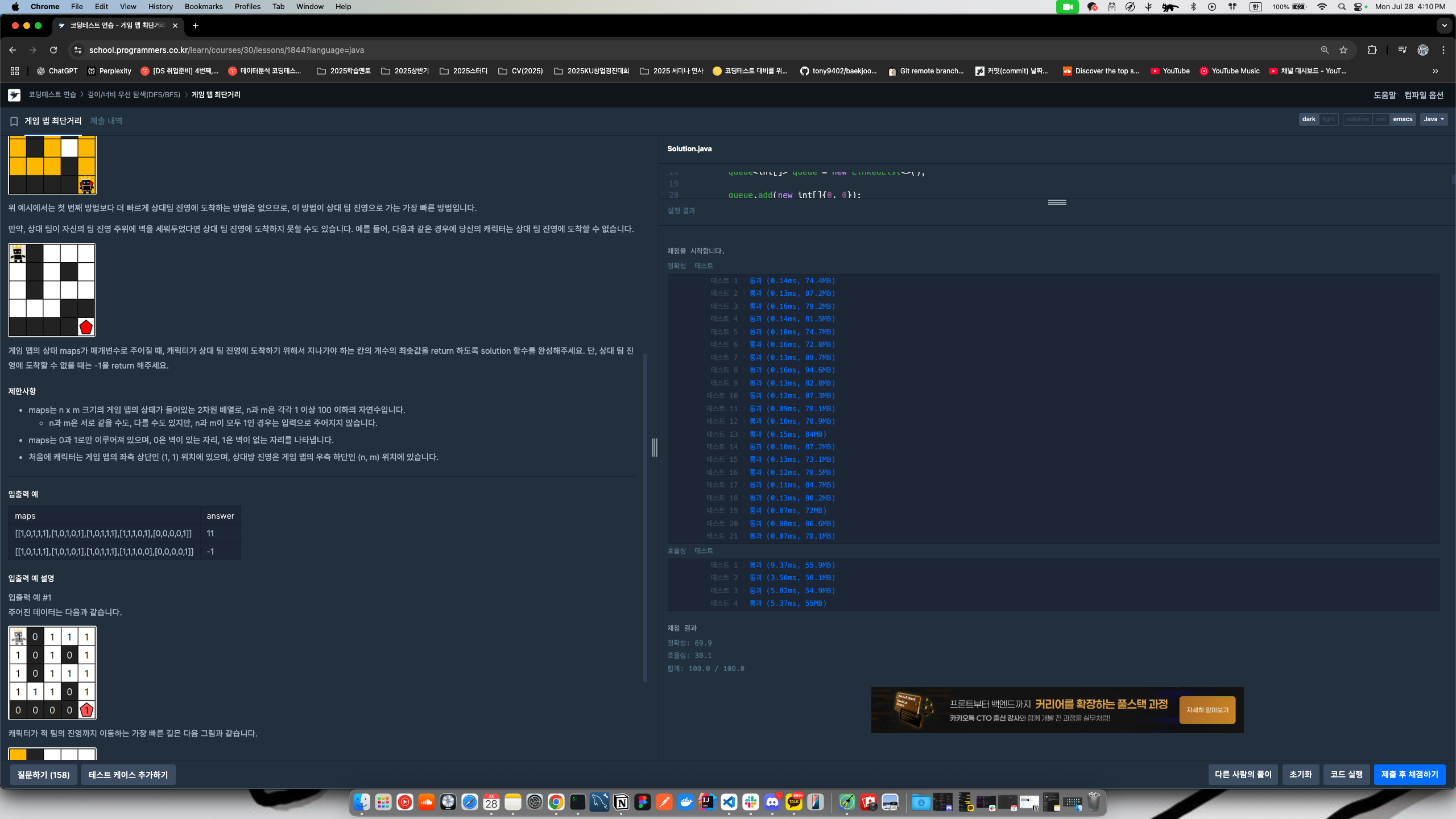The width and height of the screenshot is (1456, 819).
Task: Open the Chrome three-dot menu
Action: coord(1443,50)
